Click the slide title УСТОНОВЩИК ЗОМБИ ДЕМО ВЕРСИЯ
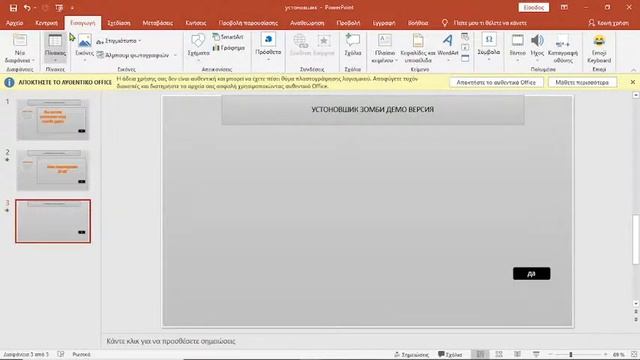The width and height of the screenshot is (640, 360). point(373,109)
